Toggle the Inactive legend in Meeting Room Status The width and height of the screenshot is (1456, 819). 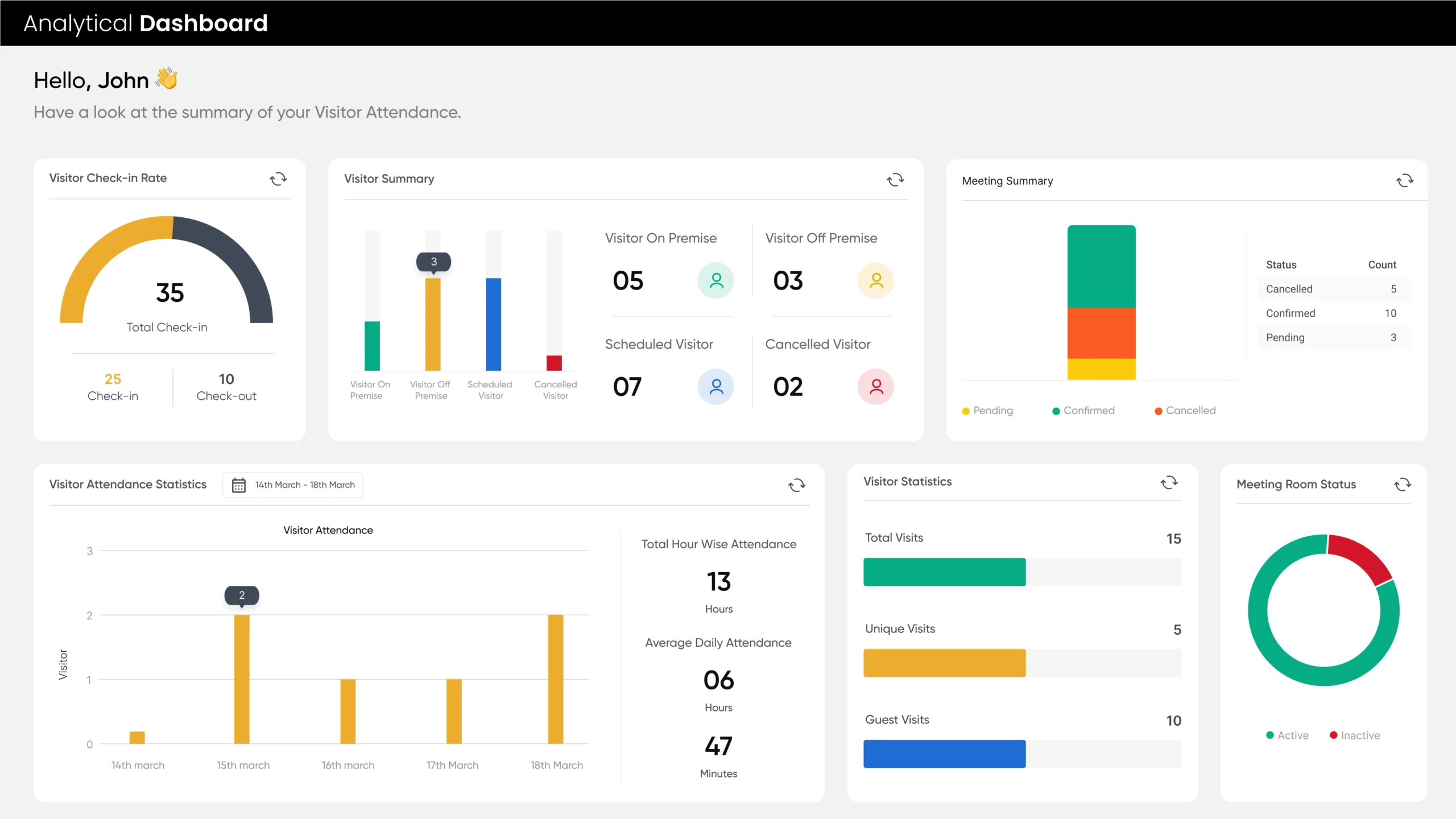point(1355,735)
